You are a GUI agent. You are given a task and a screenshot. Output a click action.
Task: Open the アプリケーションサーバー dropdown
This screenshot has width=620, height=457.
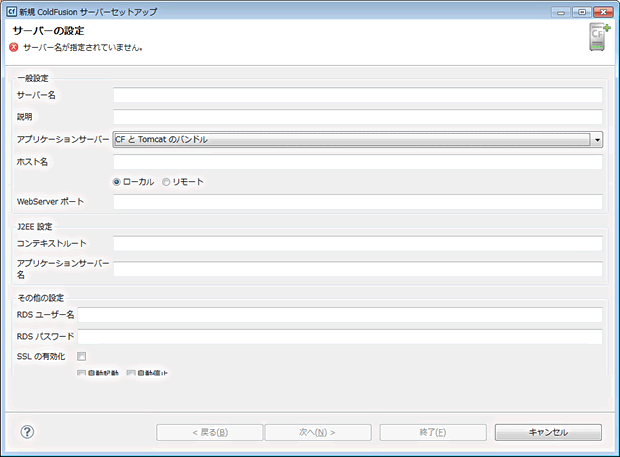click(x=358, y=140)
